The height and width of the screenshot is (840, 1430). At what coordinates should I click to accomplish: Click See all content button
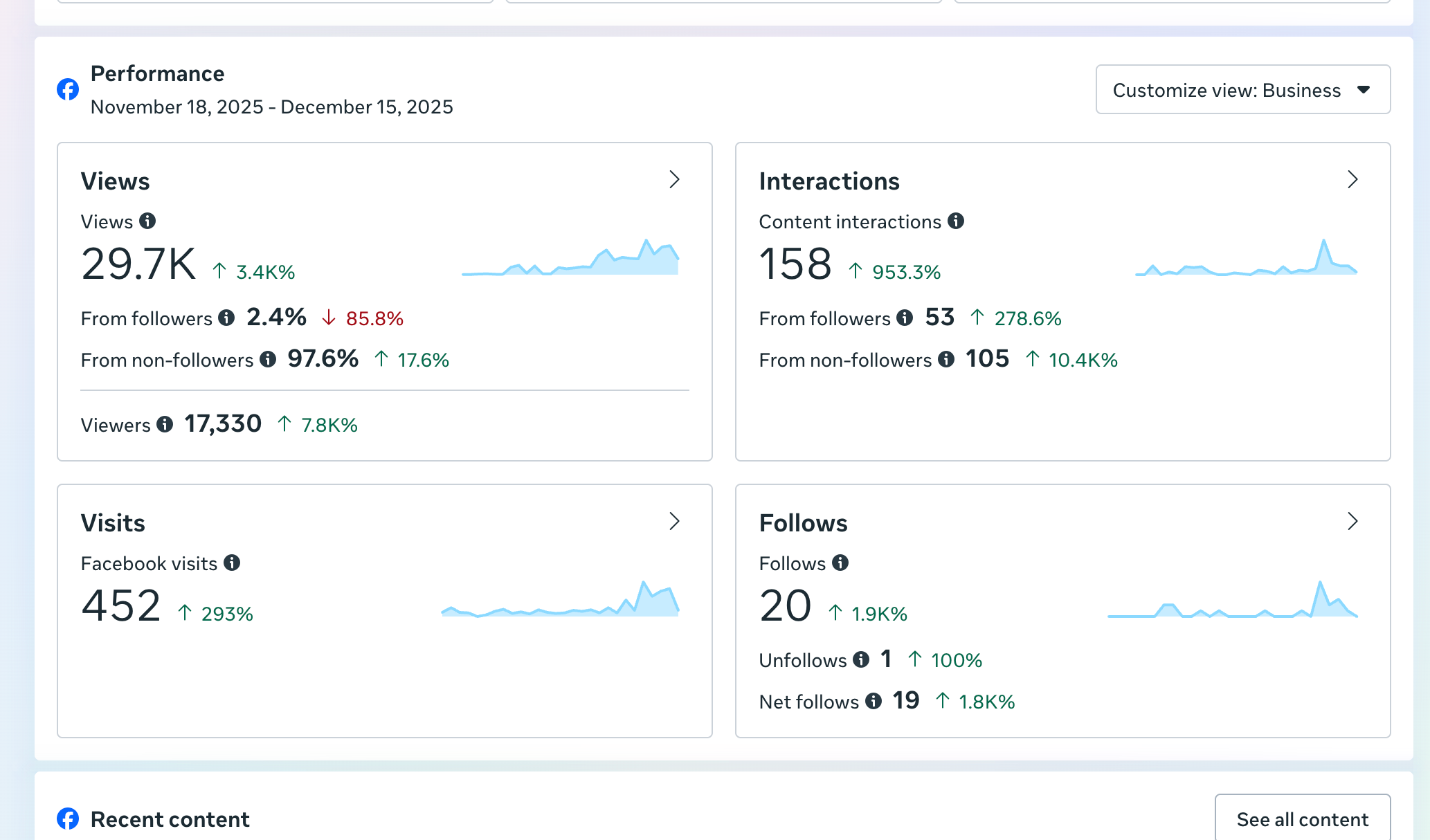click(1302, 819)
